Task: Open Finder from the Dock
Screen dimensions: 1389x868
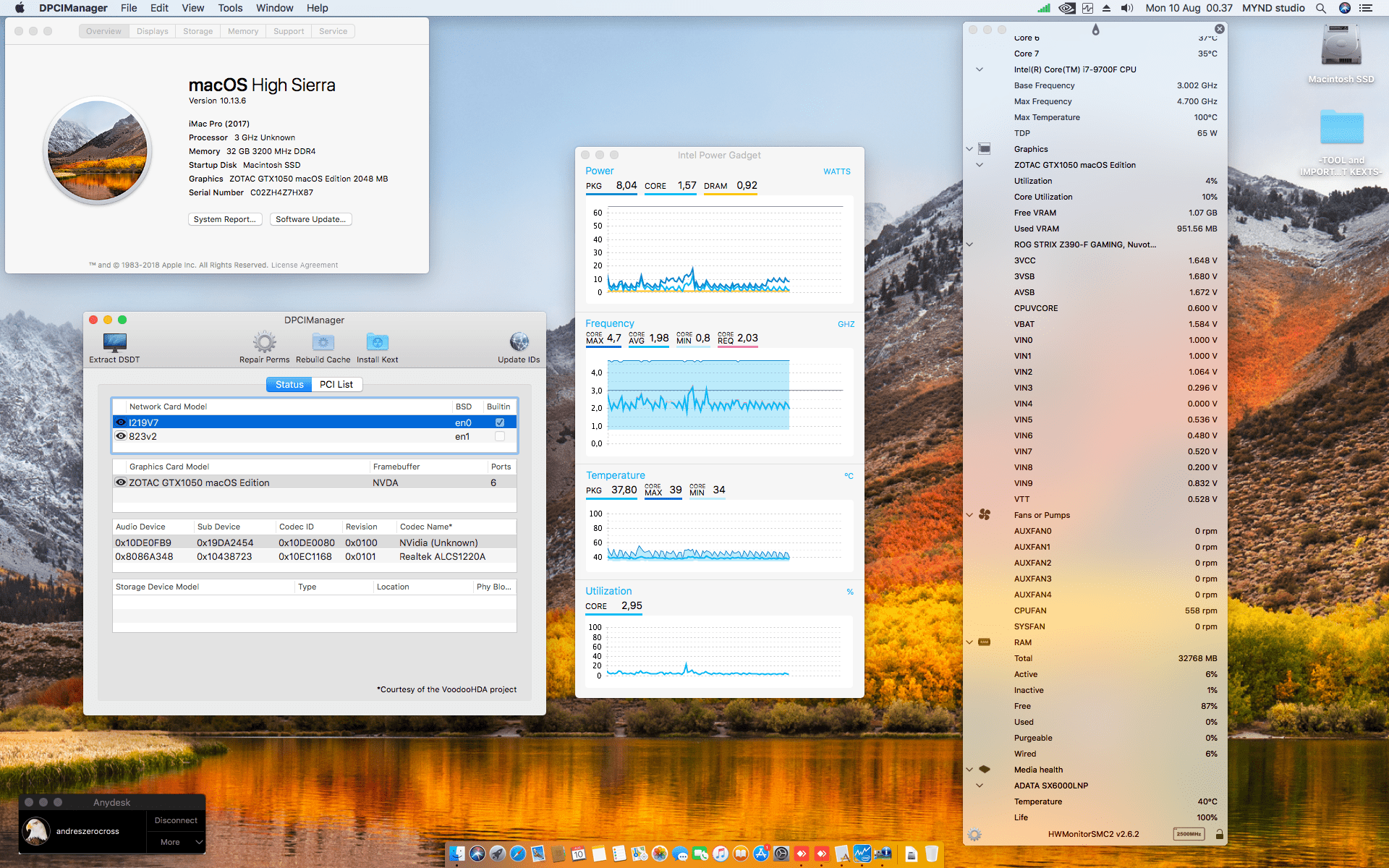Action: 457,854
